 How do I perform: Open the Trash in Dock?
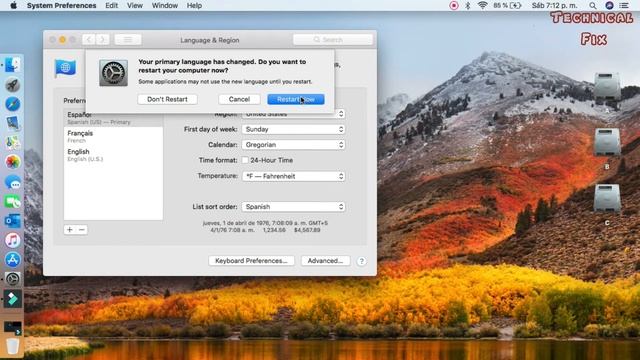coord(13,346)
